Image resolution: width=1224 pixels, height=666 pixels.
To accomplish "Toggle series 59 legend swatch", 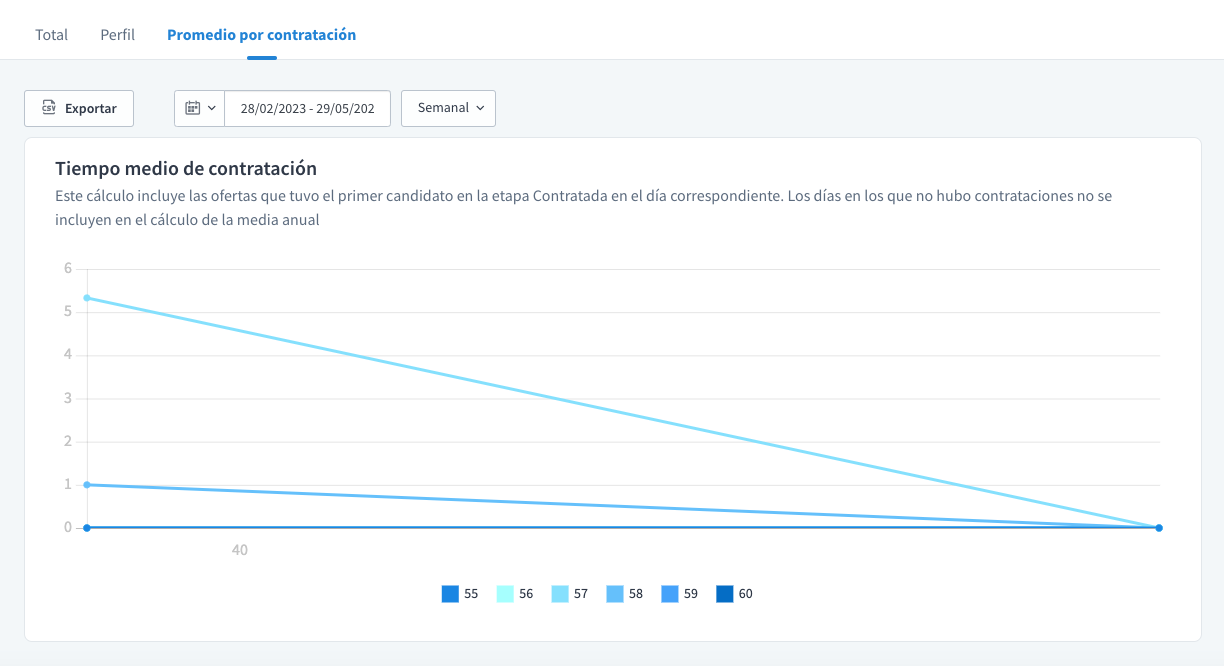I will pos(670,594).
